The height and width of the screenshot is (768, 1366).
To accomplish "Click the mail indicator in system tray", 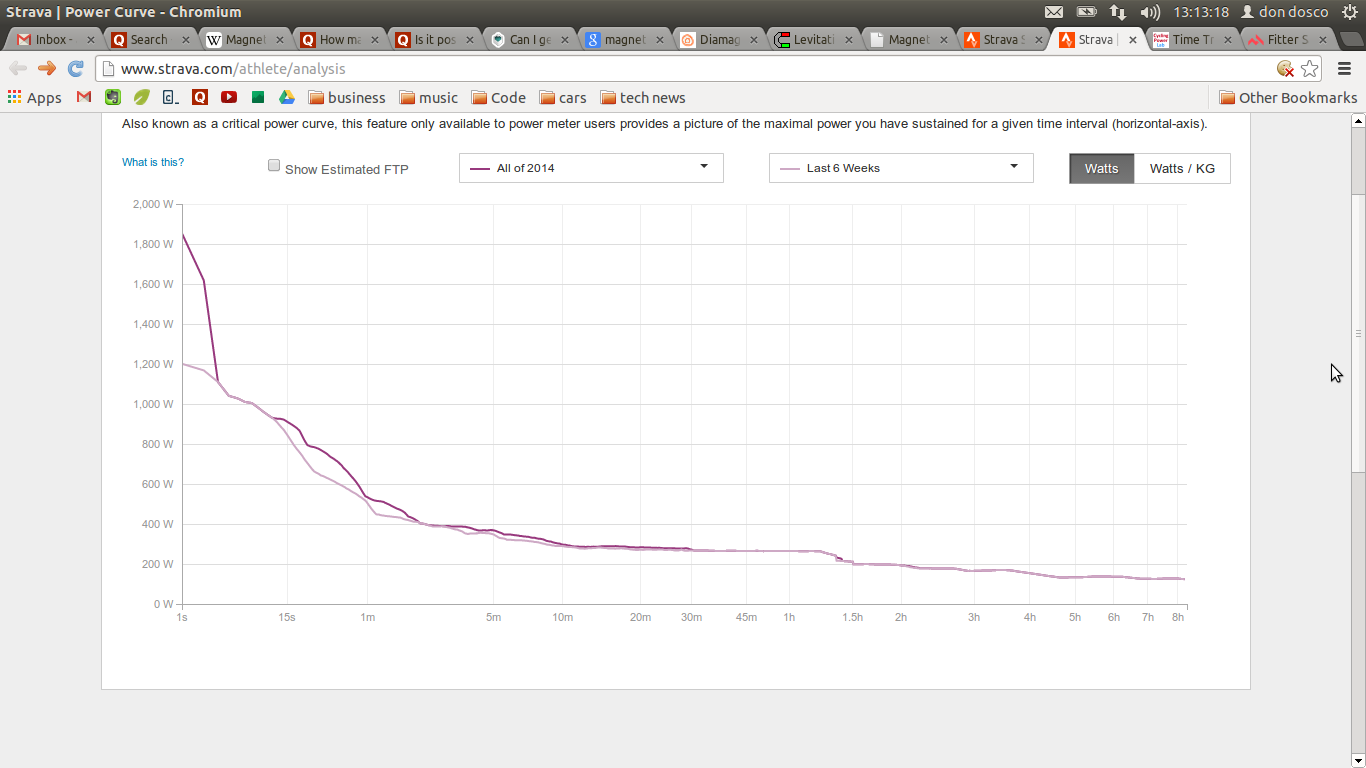I will tap(1054, 12).
